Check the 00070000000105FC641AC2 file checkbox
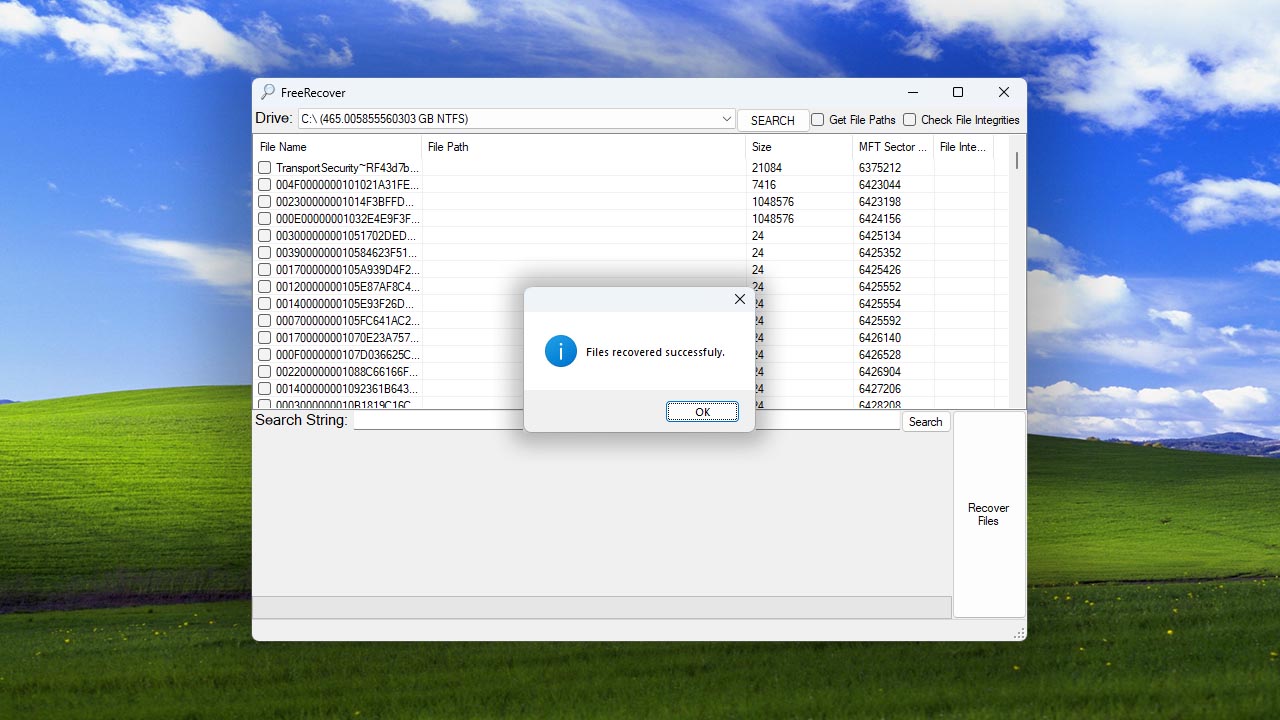The image size is (1280, 720). pyautogui.click(x=265, y=321)
